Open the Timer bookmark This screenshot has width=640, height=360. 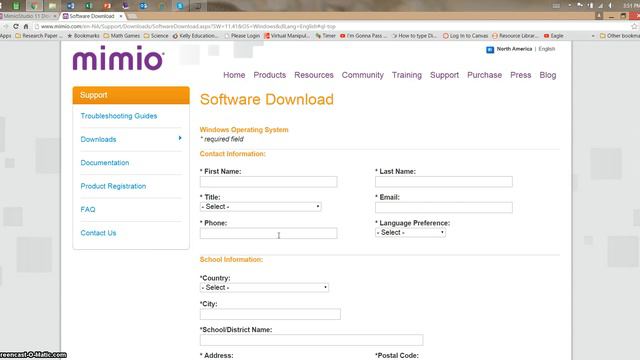(325, 36)
